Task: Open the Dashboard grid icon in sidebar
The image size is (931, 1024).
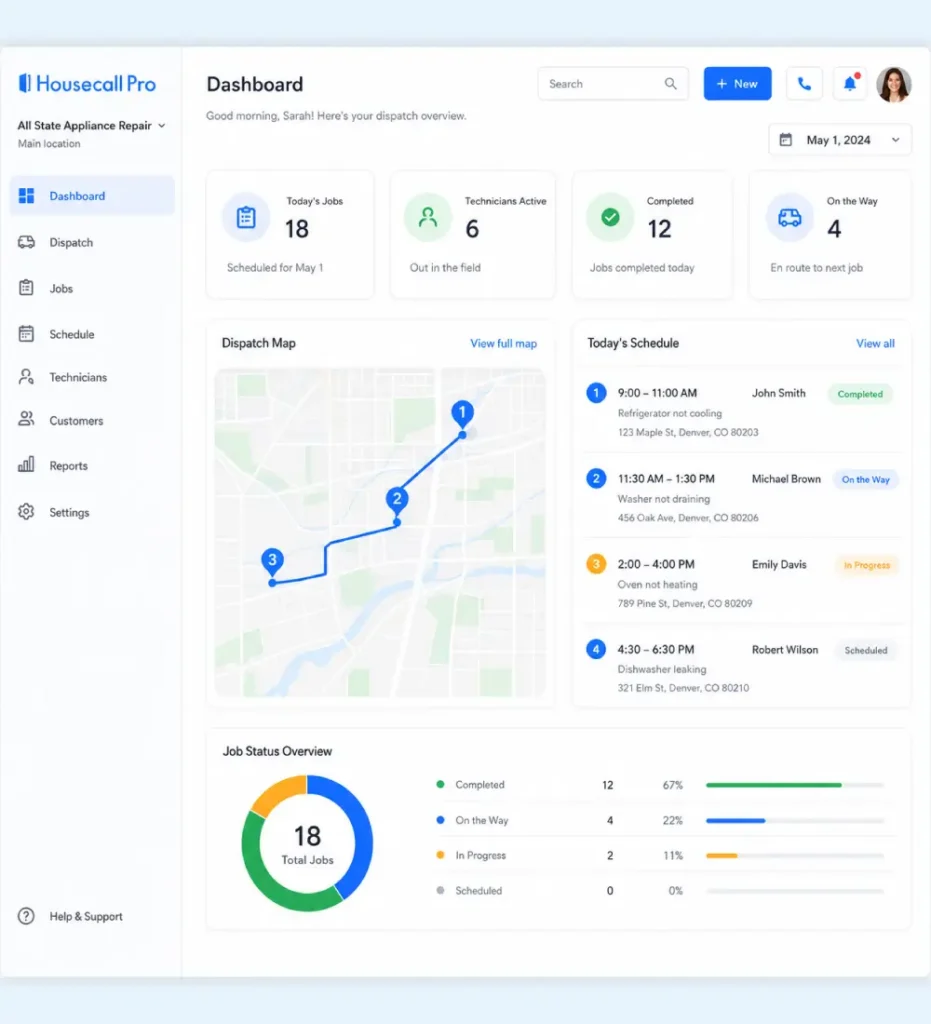Action: (x=26, y=196)
